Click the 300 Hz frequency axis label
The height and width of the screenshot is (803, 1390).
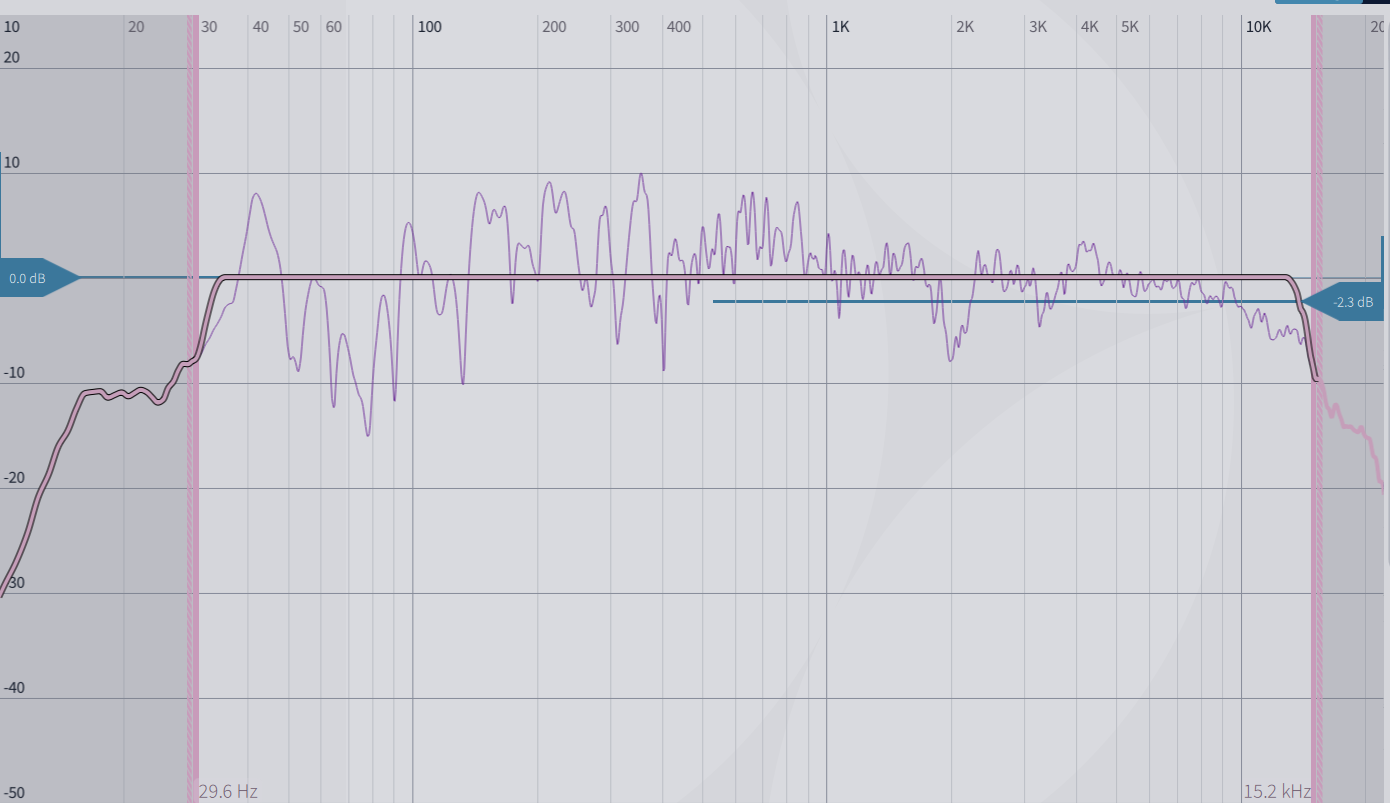pos(627,27)
